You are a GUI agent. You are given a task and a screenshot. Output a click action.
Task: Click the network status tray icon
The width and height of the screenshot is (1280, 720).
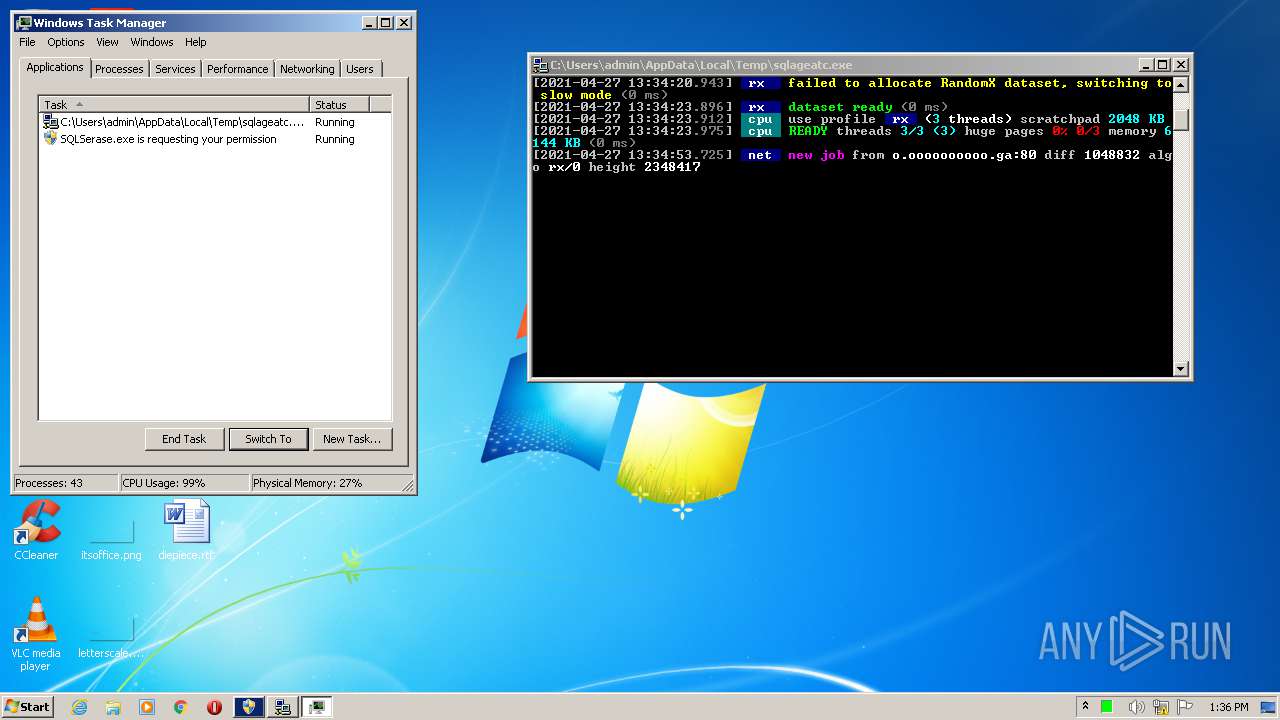click(x=1161, y=707)
